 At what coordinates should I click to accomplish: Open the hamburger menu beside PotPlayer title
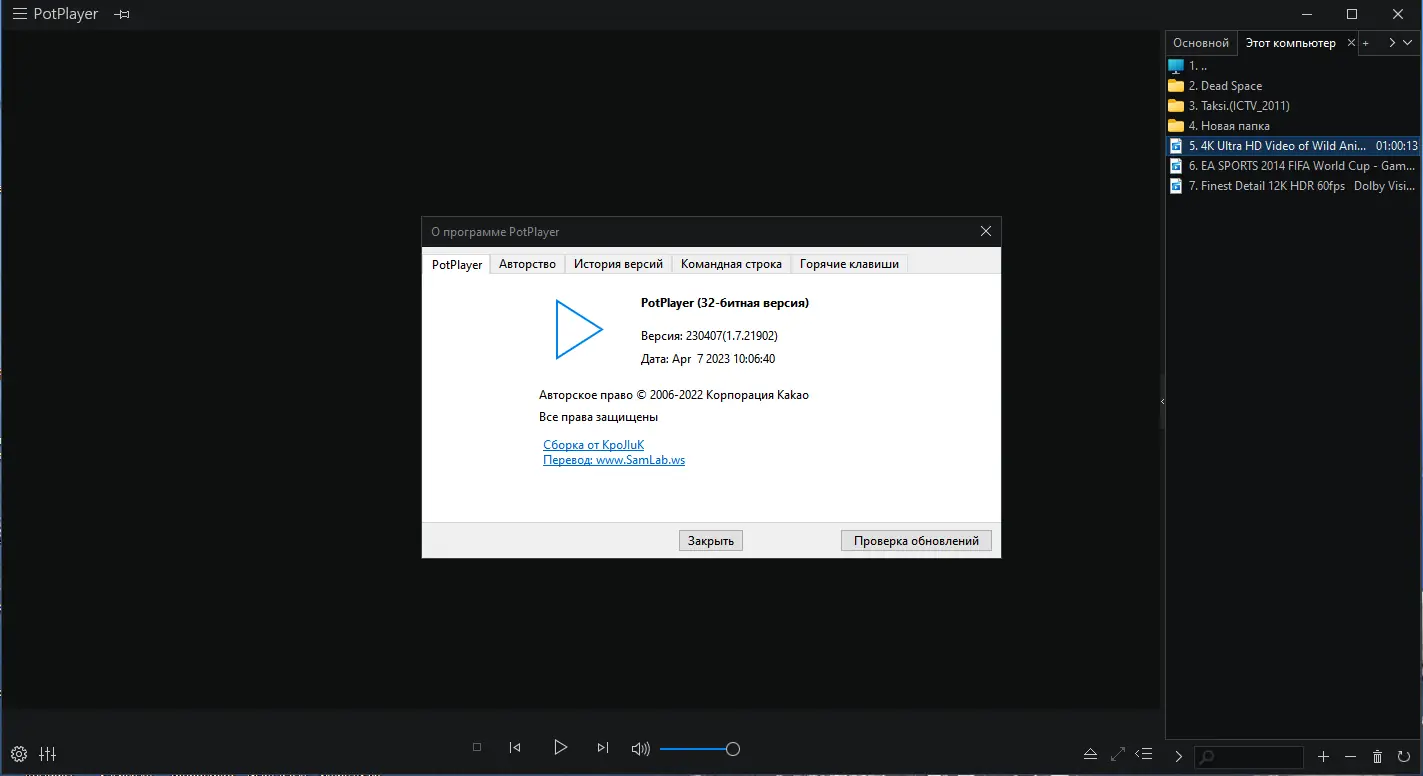pos(18,14)
